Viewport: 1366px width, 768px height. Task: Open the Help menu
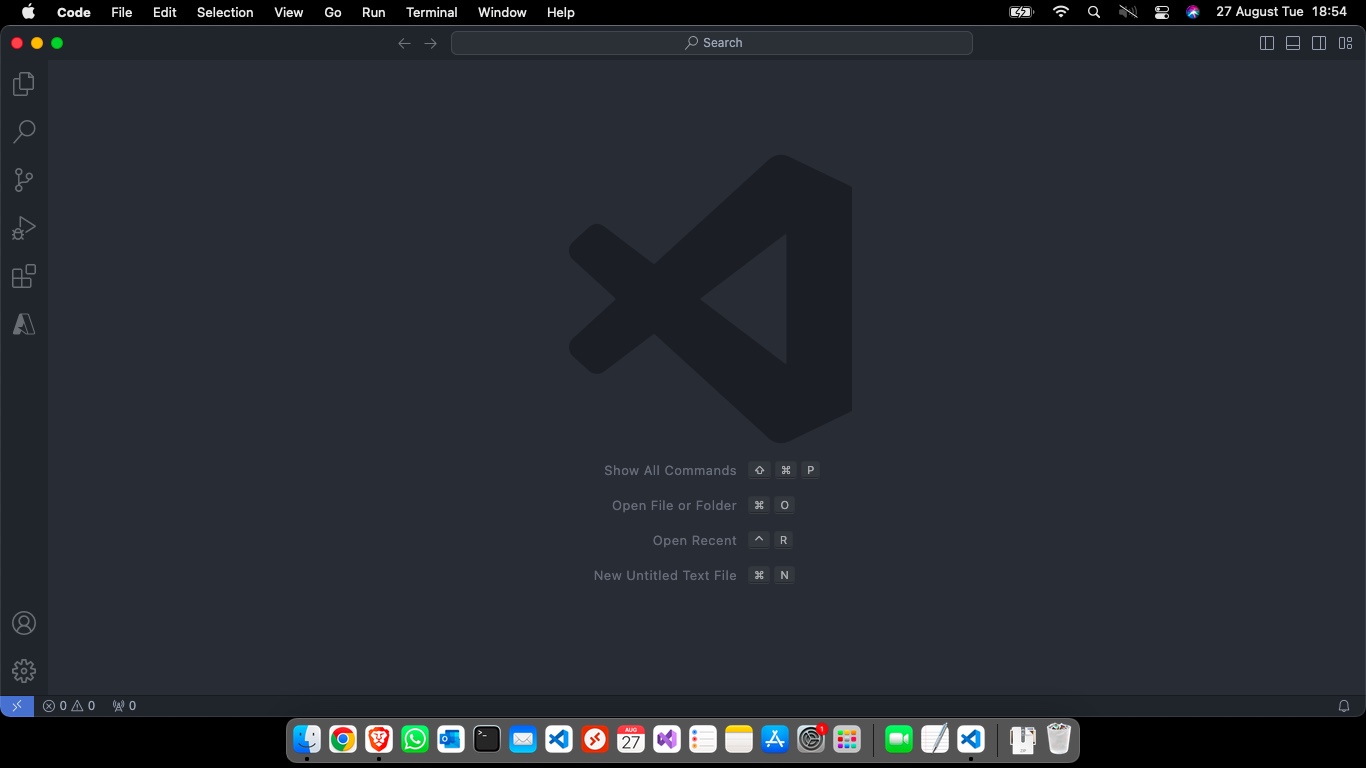point(561,12)
